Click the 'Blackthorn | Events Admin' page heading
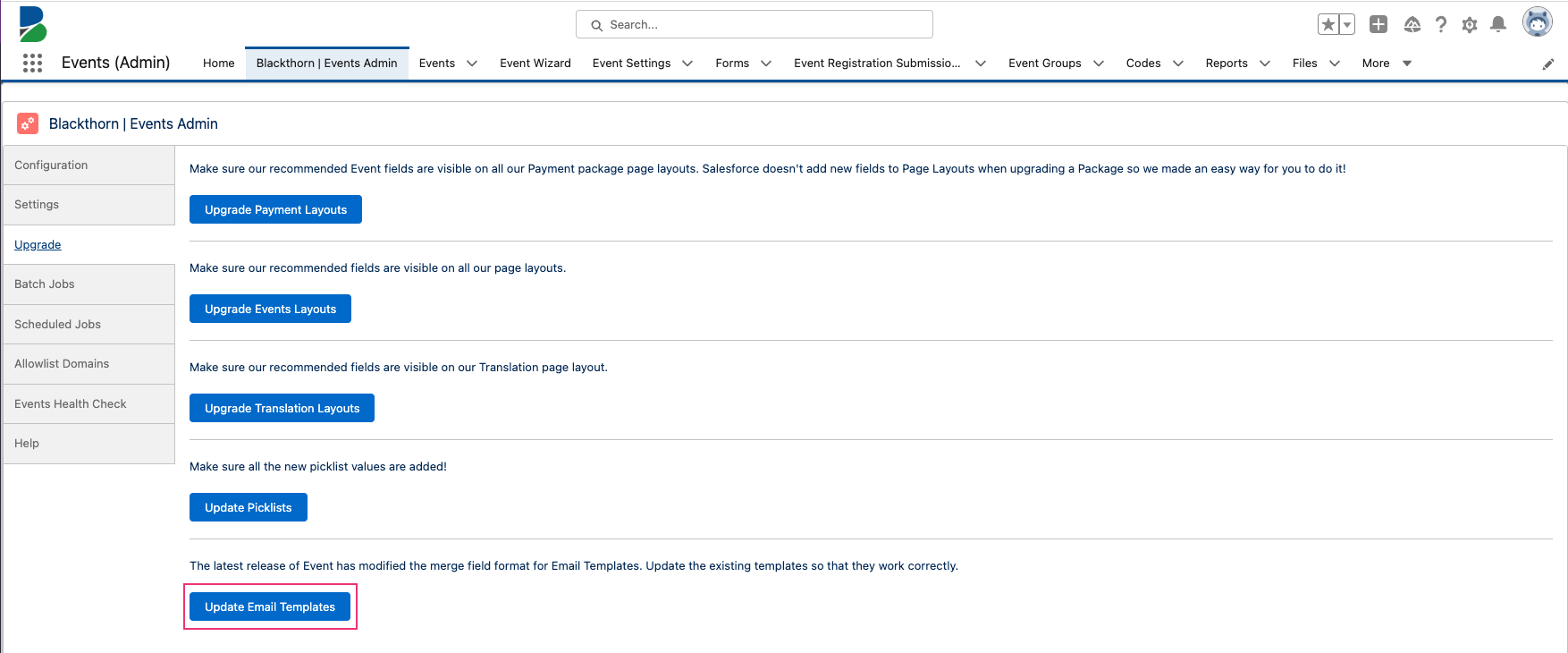 133,123
